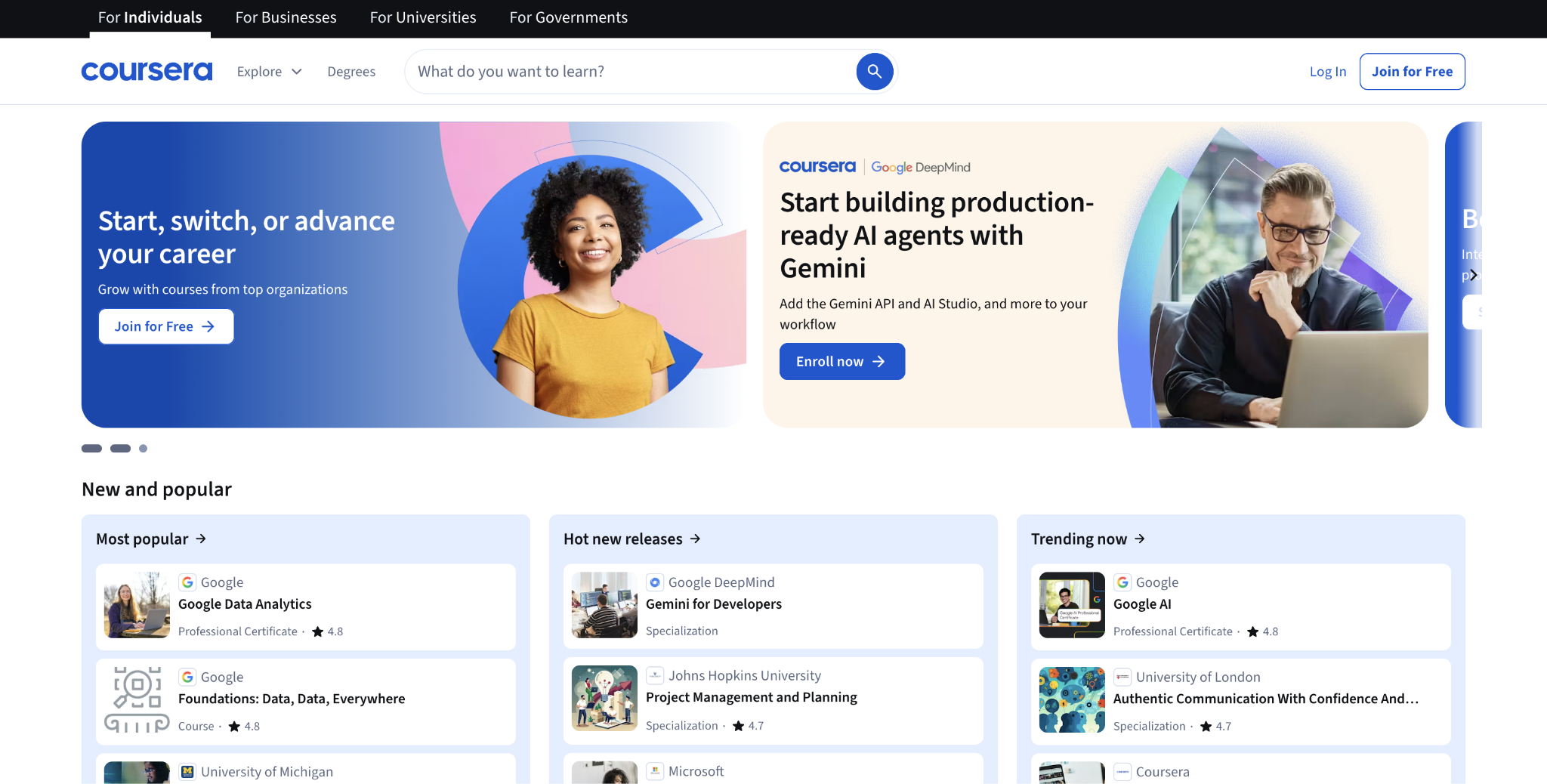
Task: Click the blue search magnifier icon
Action: (x=875, y=72)
